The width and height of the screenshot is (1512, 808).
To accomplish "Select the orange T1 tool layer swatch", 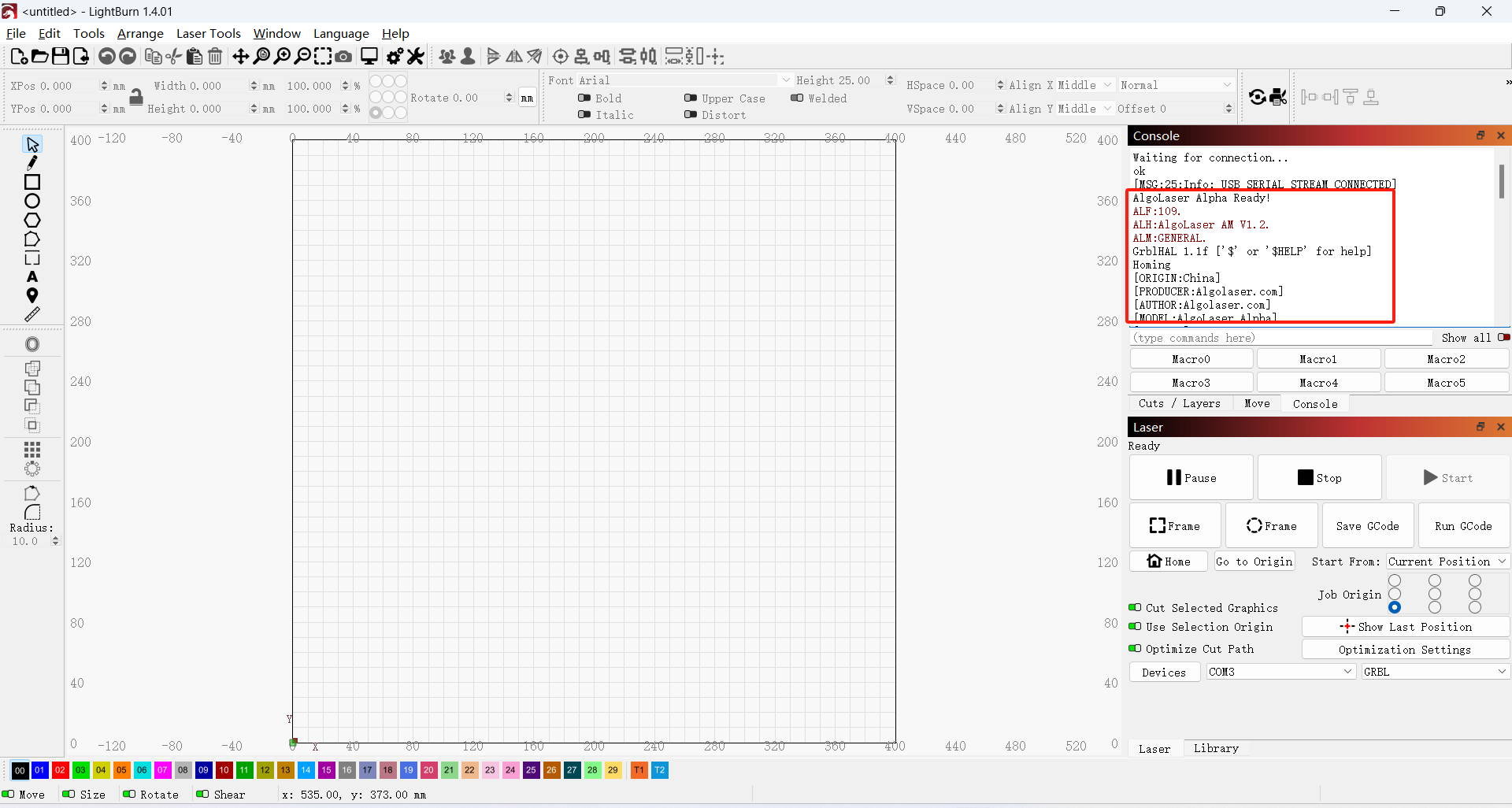I will pyautogui.click(x=639, y=769).
